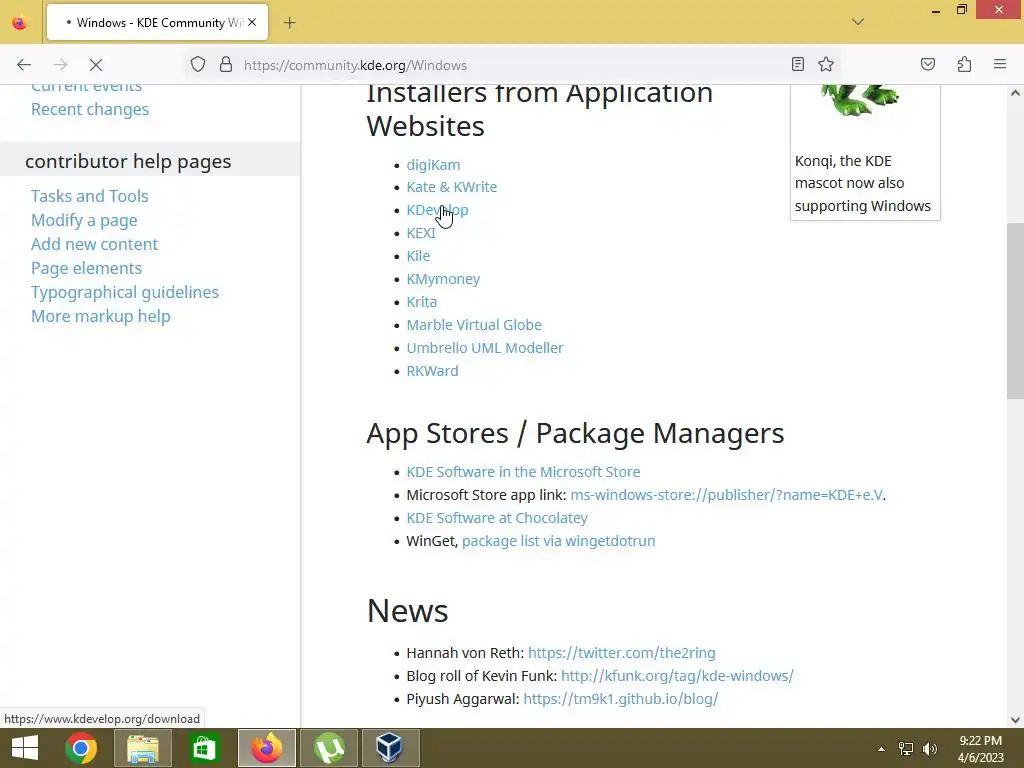Switch to Firefox taskbar icon
This screenshot has width=1024, height=768.
click(x=266, y=748)
